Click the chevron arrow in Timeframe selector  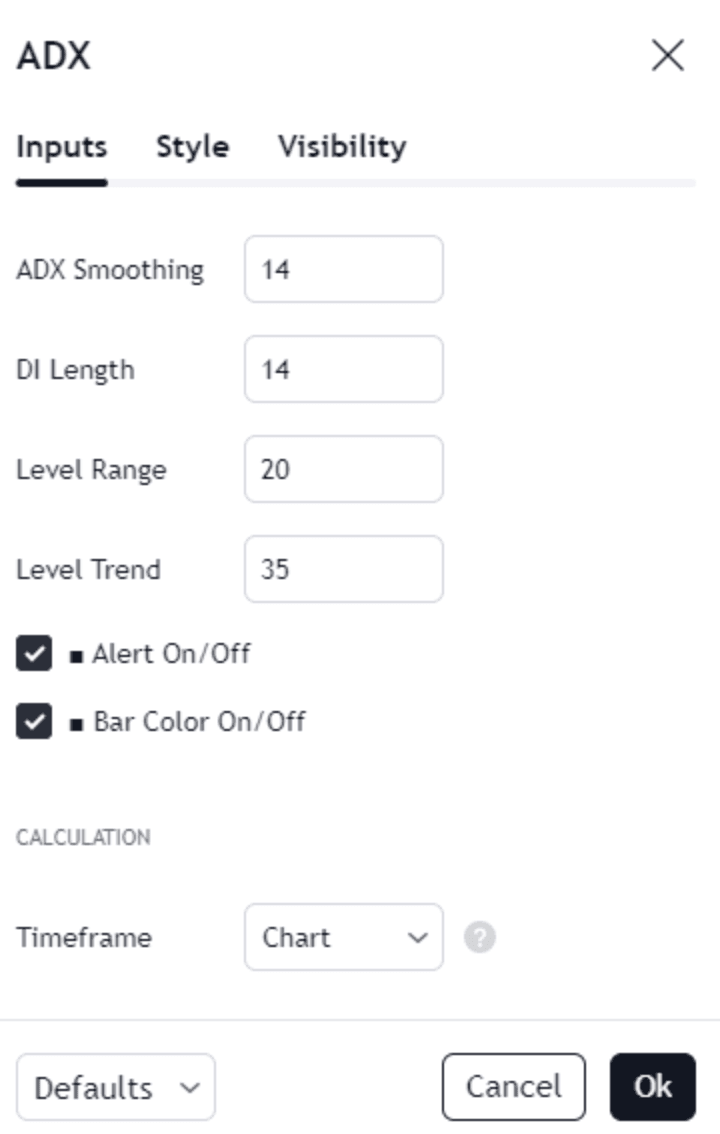pos(418,938)
